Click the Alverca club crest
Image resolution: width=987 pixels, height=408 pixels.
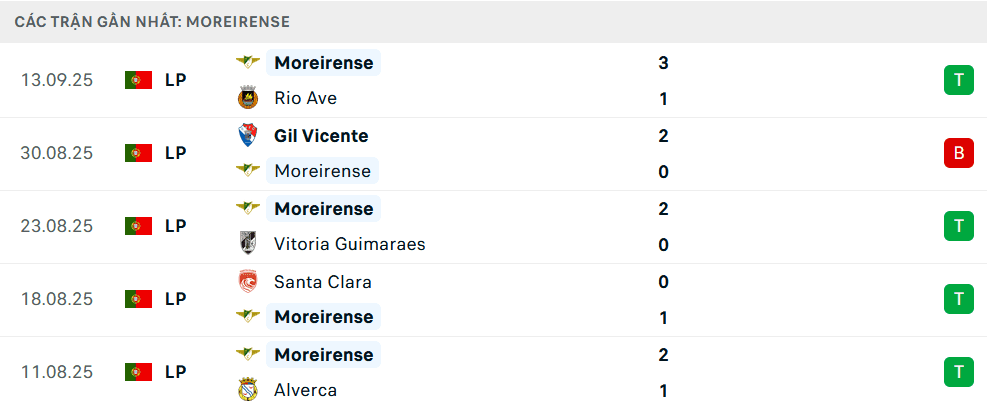247,390
